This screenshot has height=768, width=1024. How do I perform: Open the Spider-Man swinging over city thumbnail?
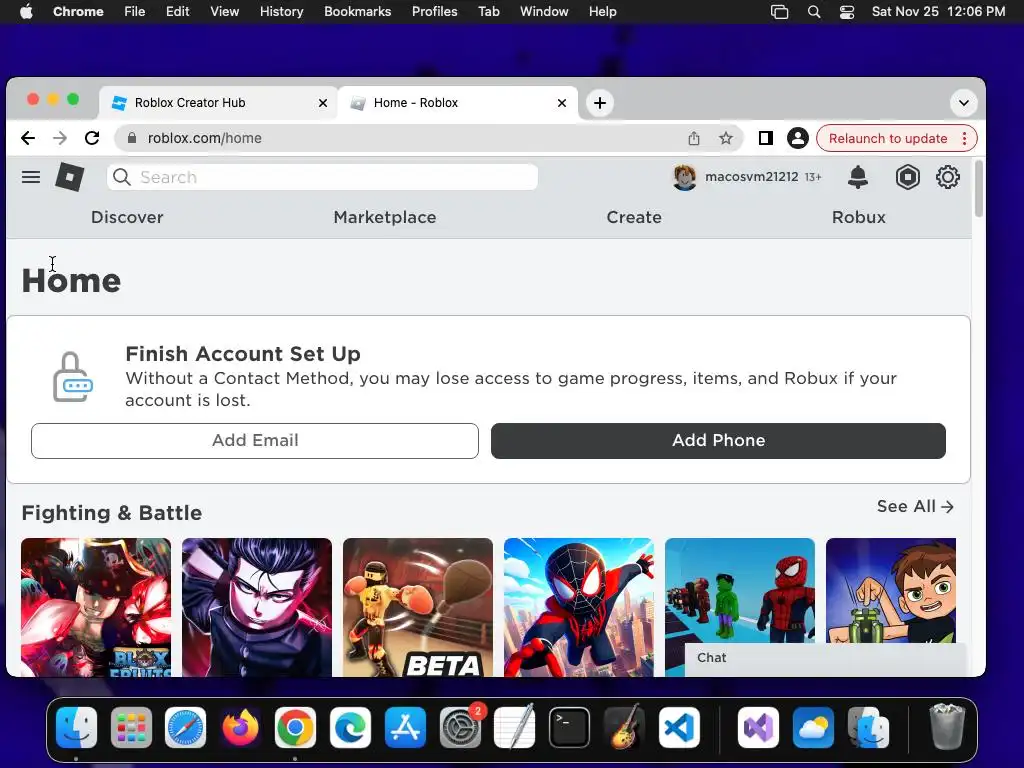coord(579,607)
